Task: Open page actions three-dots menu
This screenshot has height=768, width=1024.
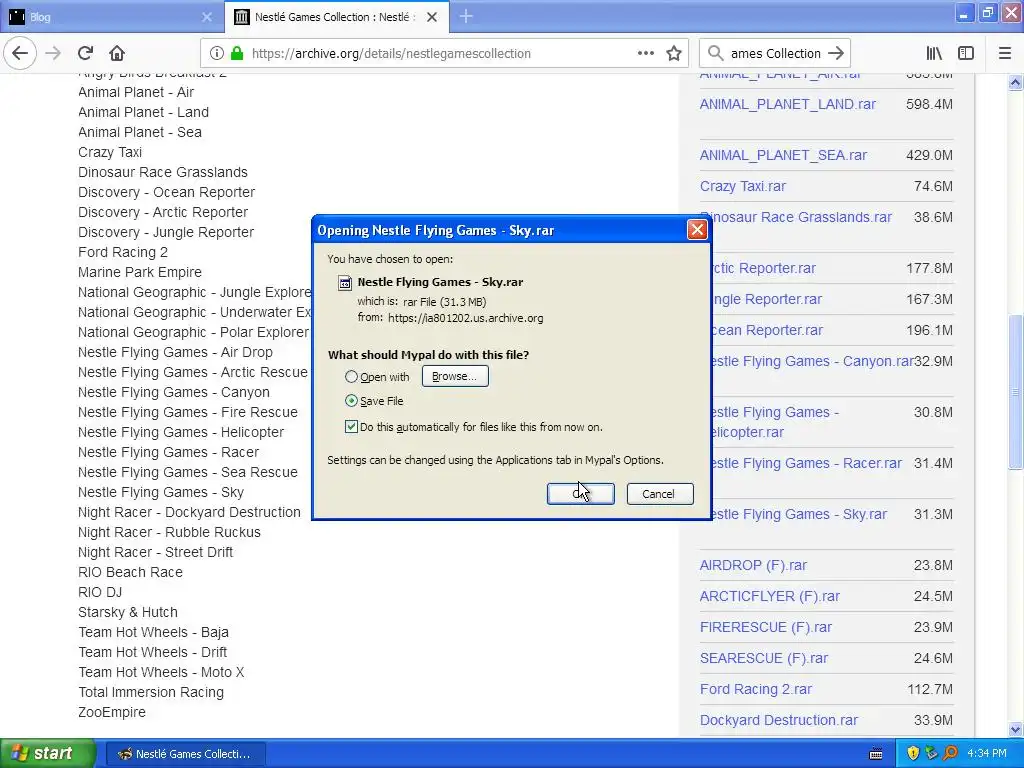Action: 646,54
